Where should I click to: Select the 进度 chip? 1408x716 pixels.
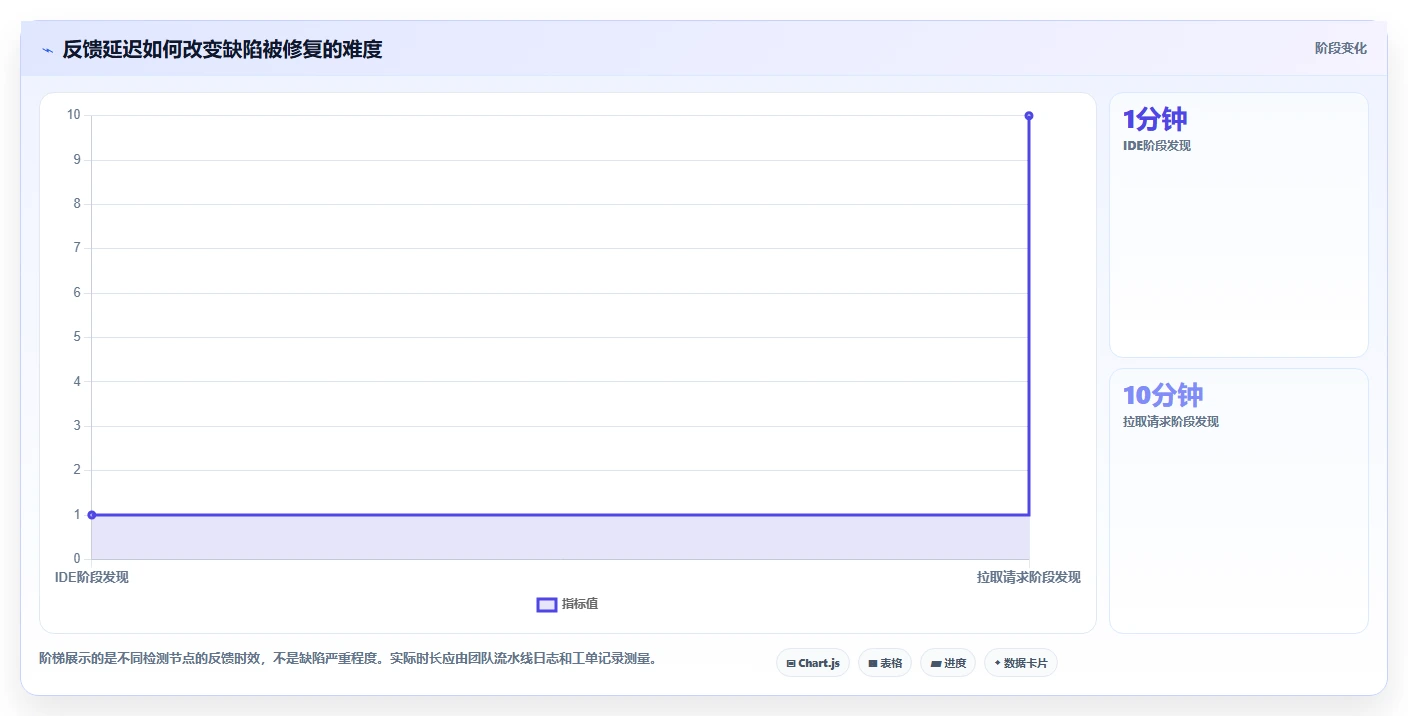coord(948,663)
